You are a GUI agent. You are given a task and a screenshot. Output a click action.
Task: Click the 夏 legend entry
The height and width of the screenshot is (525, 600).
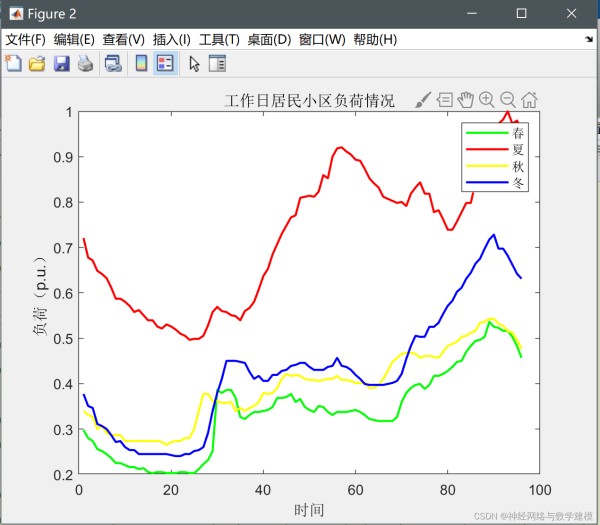point(518,149)
